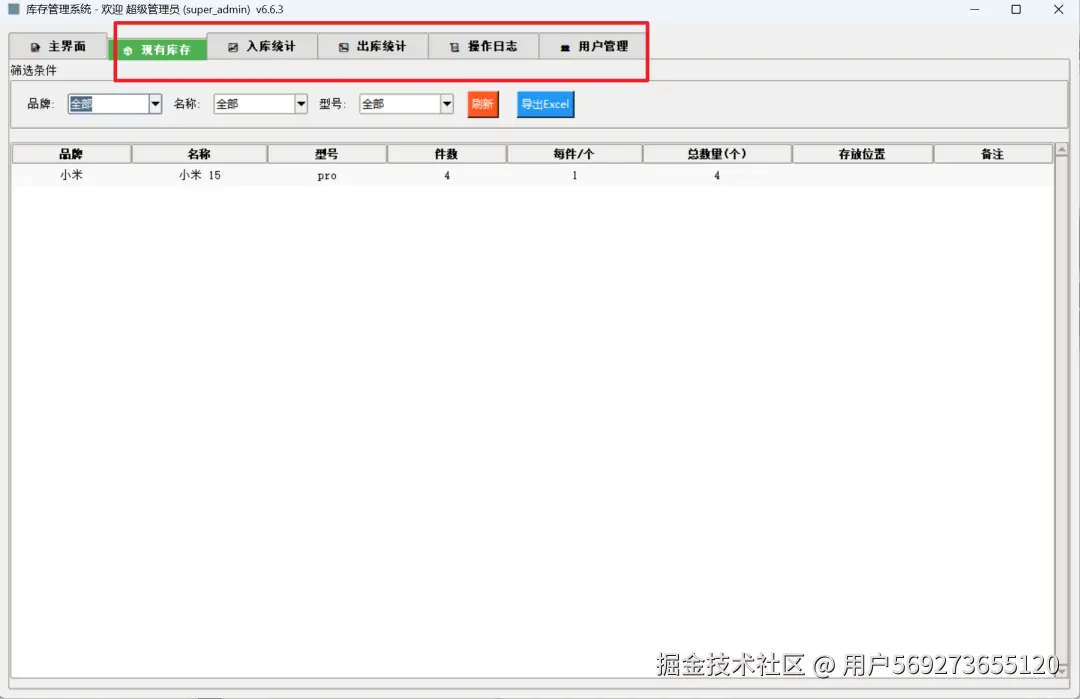This screenshot has width=1080, height=699.
Task: Click the 入库统计 tab icon
Action: 233,48
